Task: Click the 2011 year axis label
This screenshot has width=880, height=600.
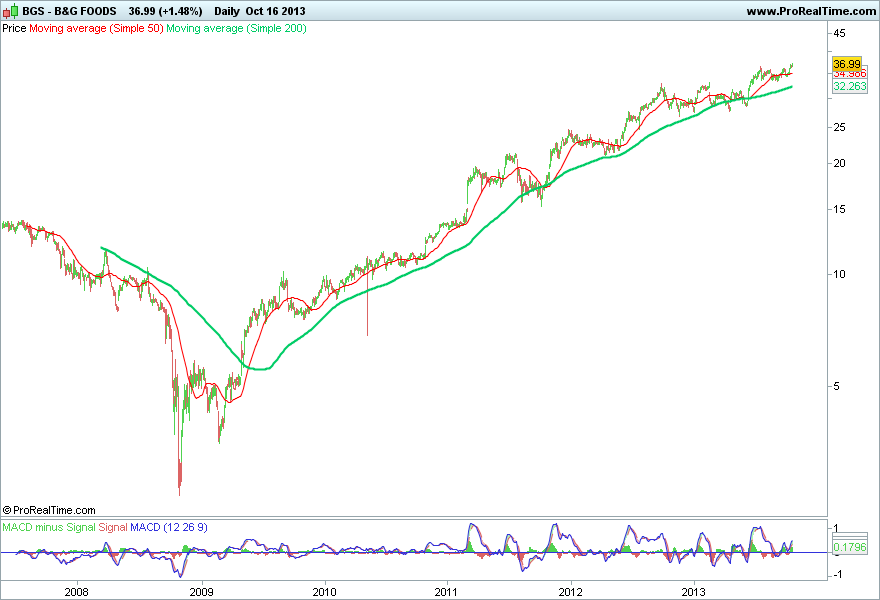Action: (447, 592)
